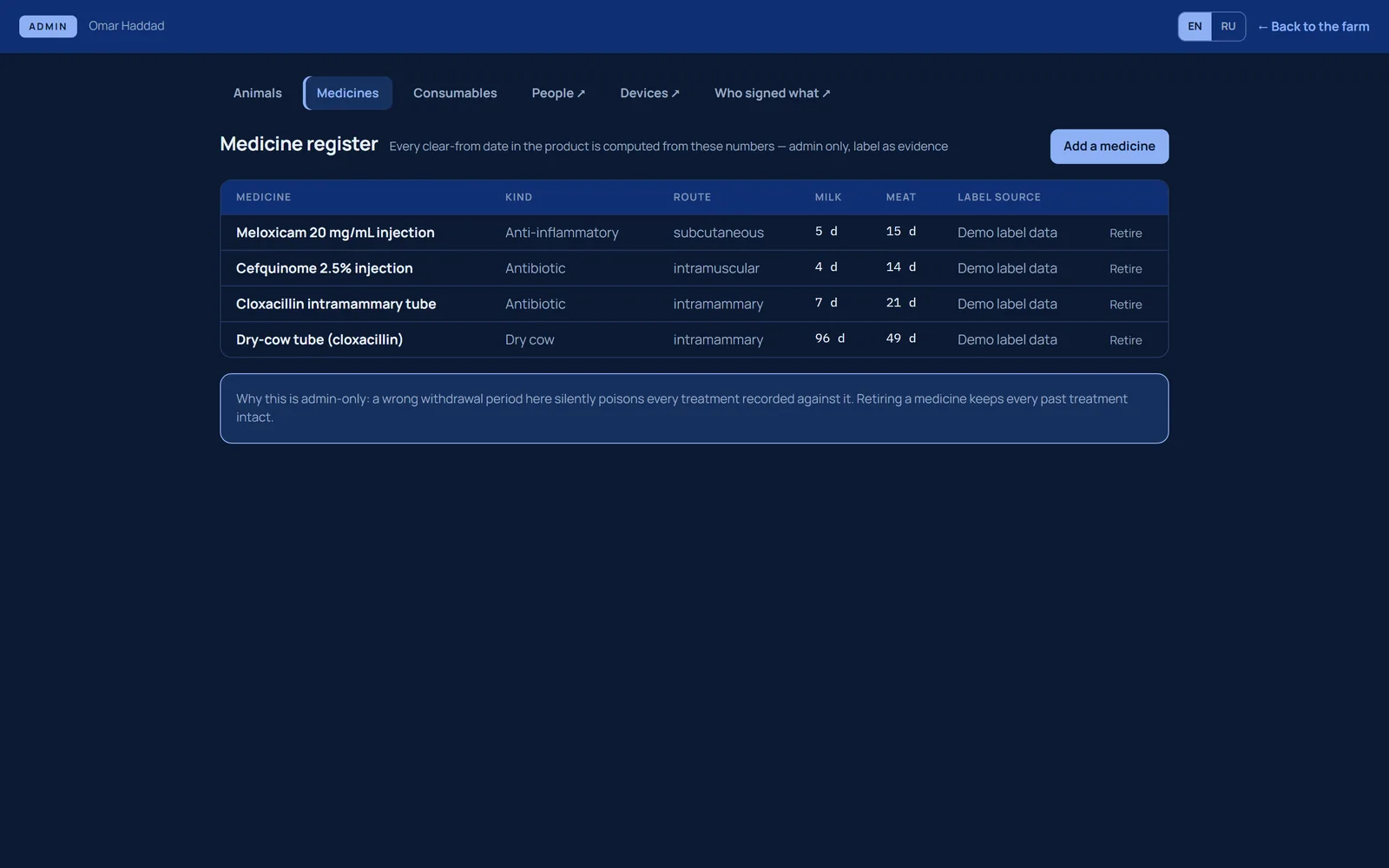Click 5 d milk value for Meloxicam
Image resolution: width=1389 pixels, height=868 pixels.
point(826,232)
